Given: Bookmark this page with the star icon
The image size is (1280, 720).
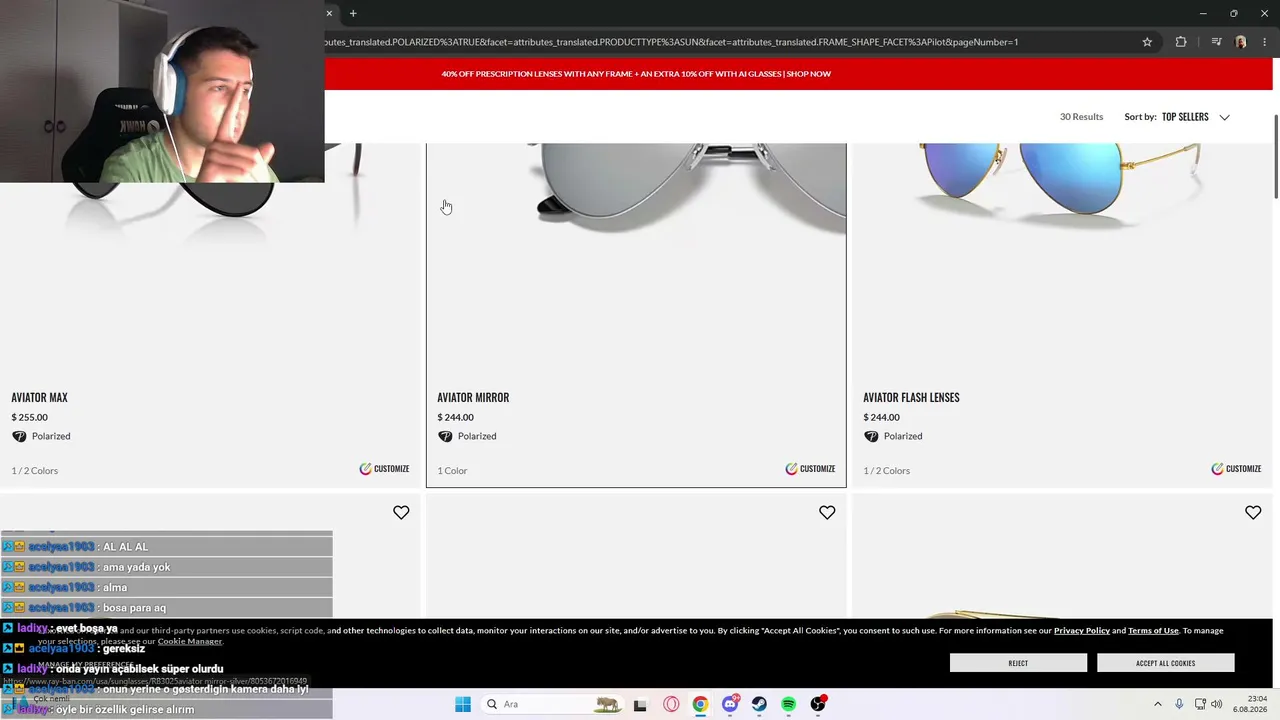Looking at the screenshot, I should click(1147, 42).
